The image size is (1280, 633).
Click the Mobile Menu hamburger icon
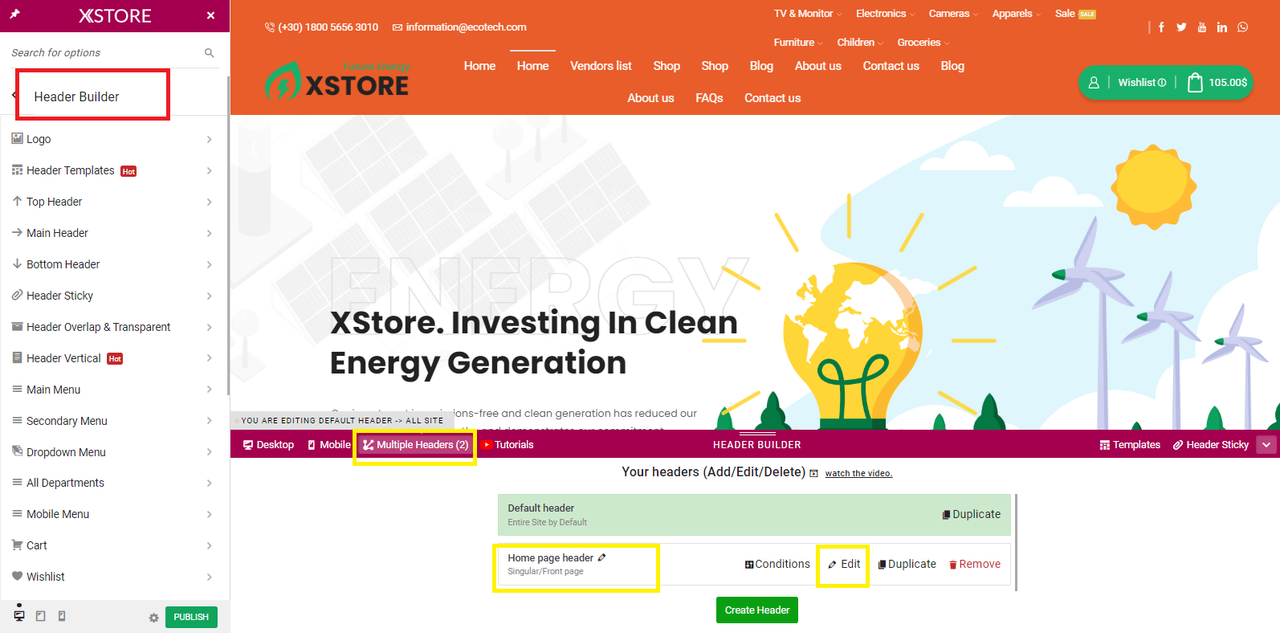coord(17,513)
